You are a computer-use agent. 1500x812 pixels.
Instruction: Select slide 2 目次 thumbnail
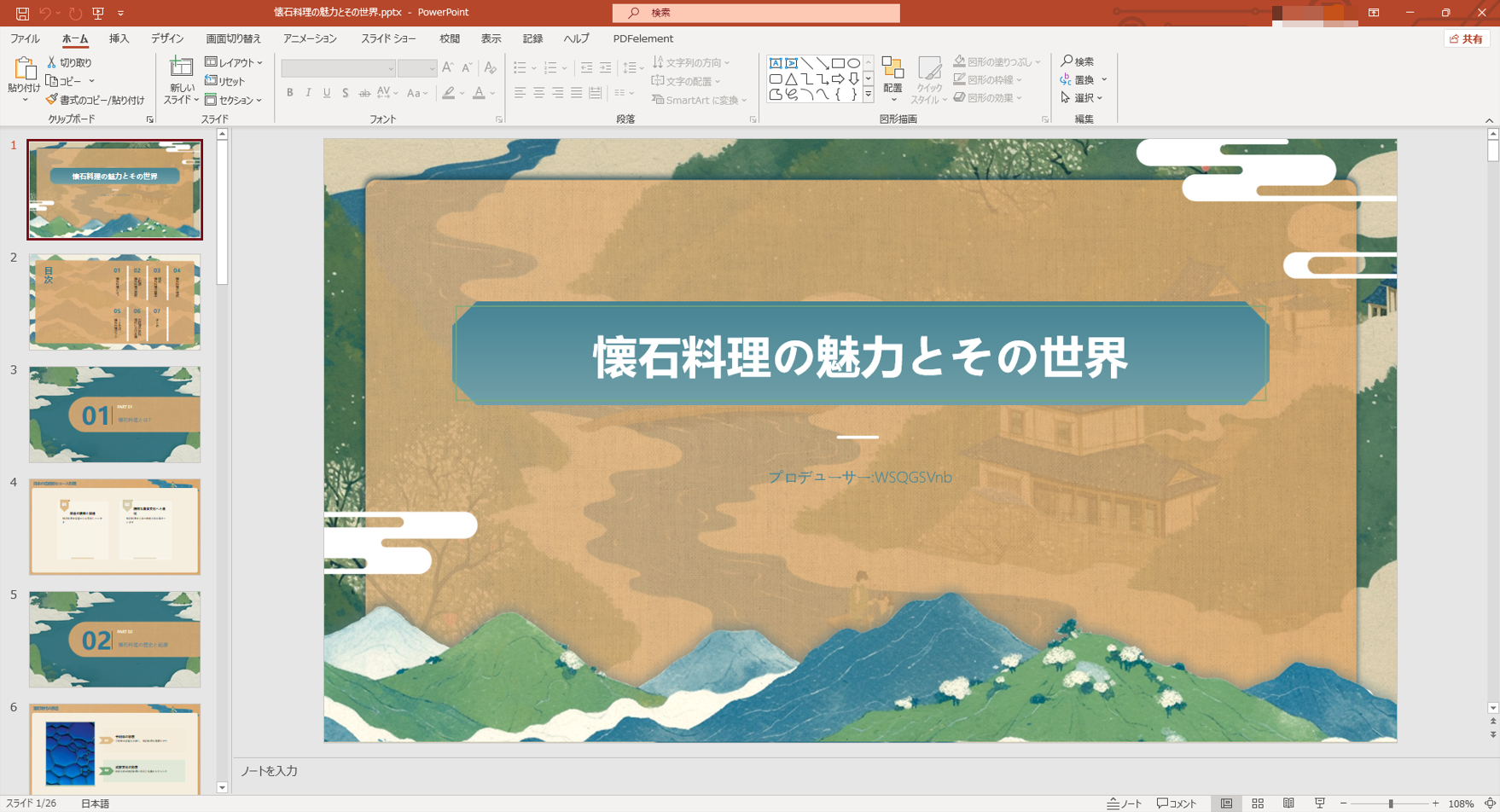tap(114, 302)
